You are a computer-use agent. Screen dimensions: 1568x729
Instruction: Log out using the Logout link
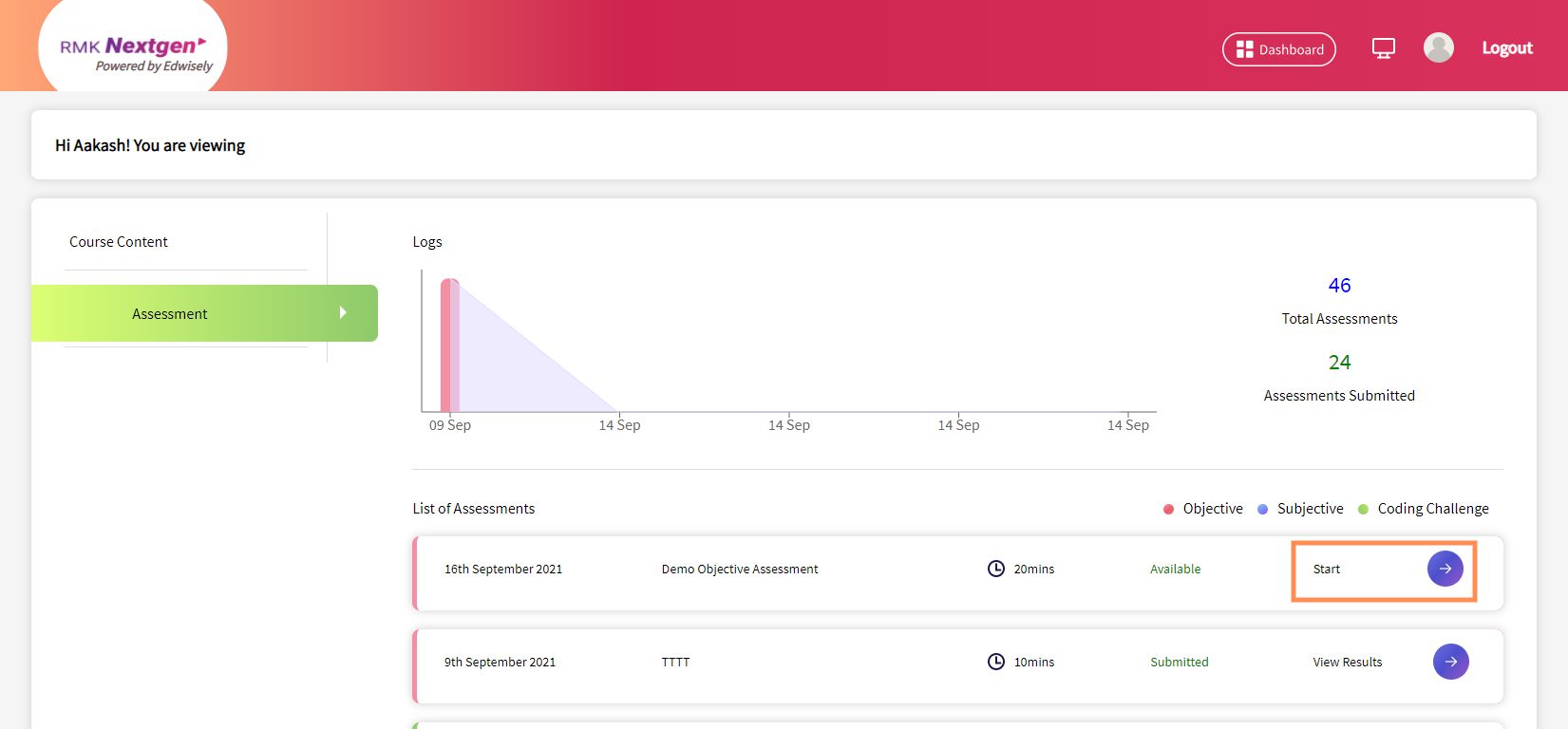[x=1507, y=48]
